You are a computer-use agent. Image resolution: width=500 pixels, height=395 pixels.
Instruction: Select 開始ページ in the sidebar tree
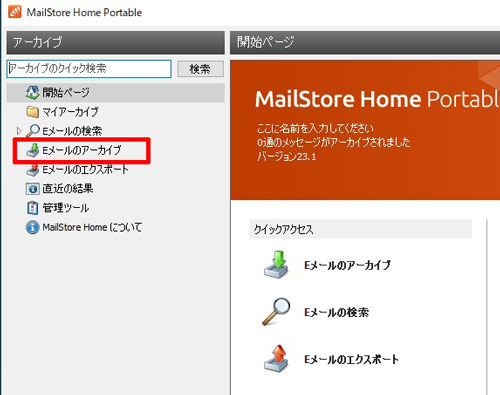click(115, 92)
